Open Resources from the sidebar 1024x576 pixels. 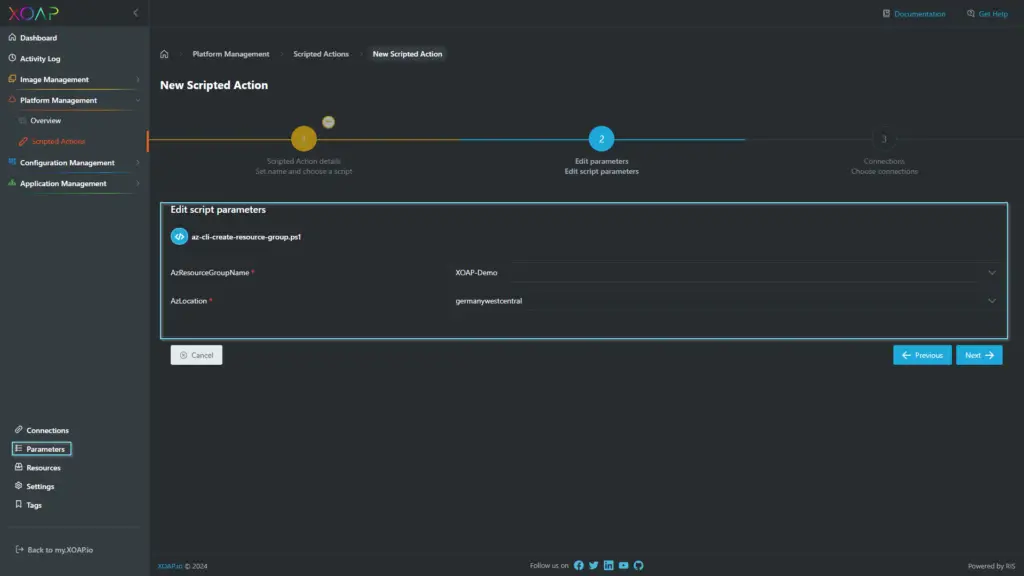(x=43, y=468)
